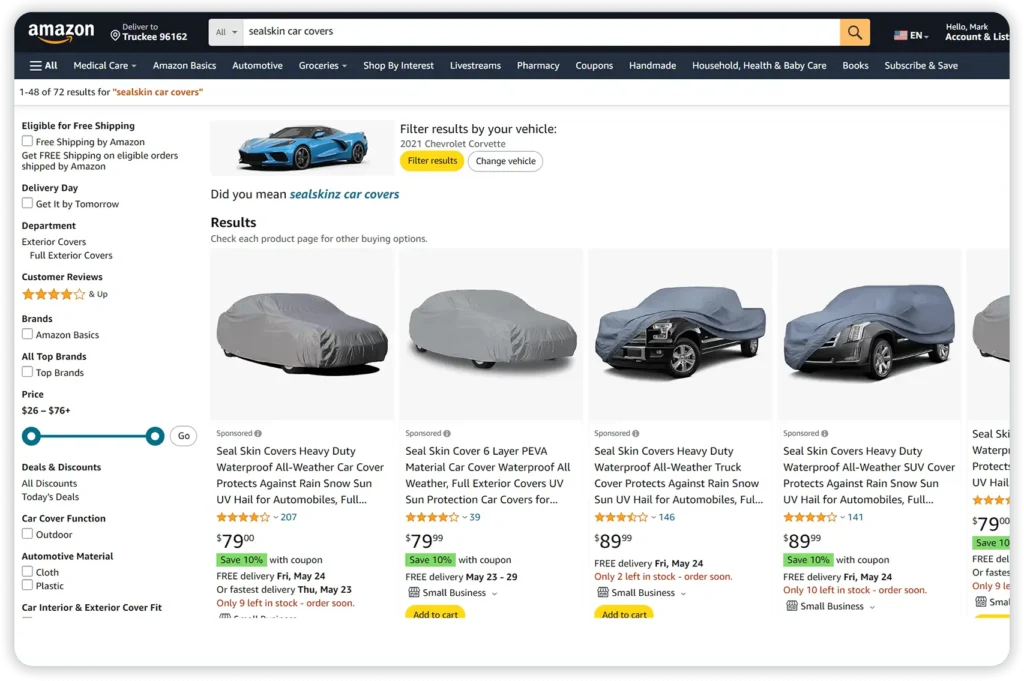Enable Get It by Tomorrow filter

27,203
